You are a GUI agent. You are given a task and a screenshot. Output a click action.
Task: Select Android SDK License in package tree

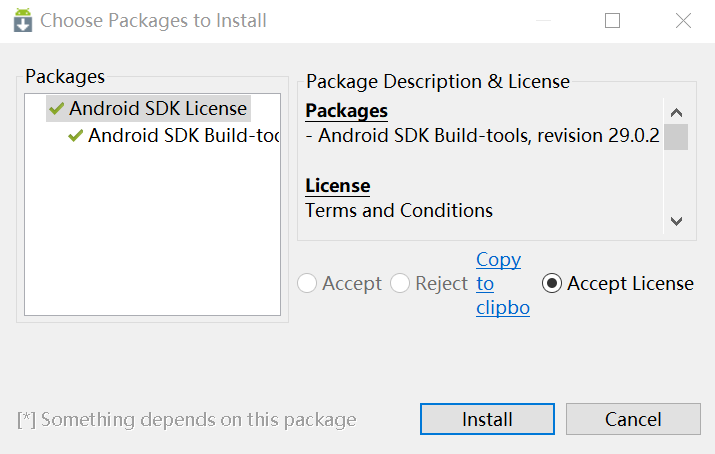click(x=157, y=109)
